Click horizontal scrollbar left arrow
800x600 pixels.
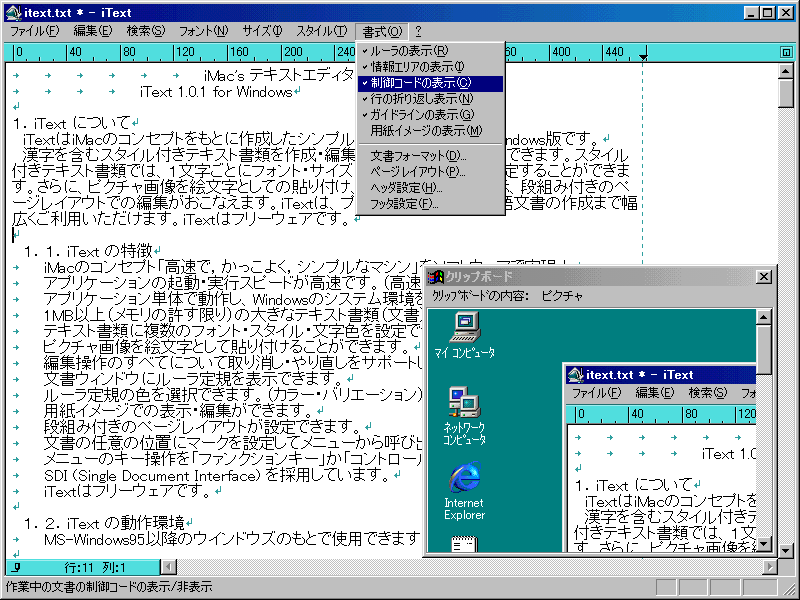168,567
